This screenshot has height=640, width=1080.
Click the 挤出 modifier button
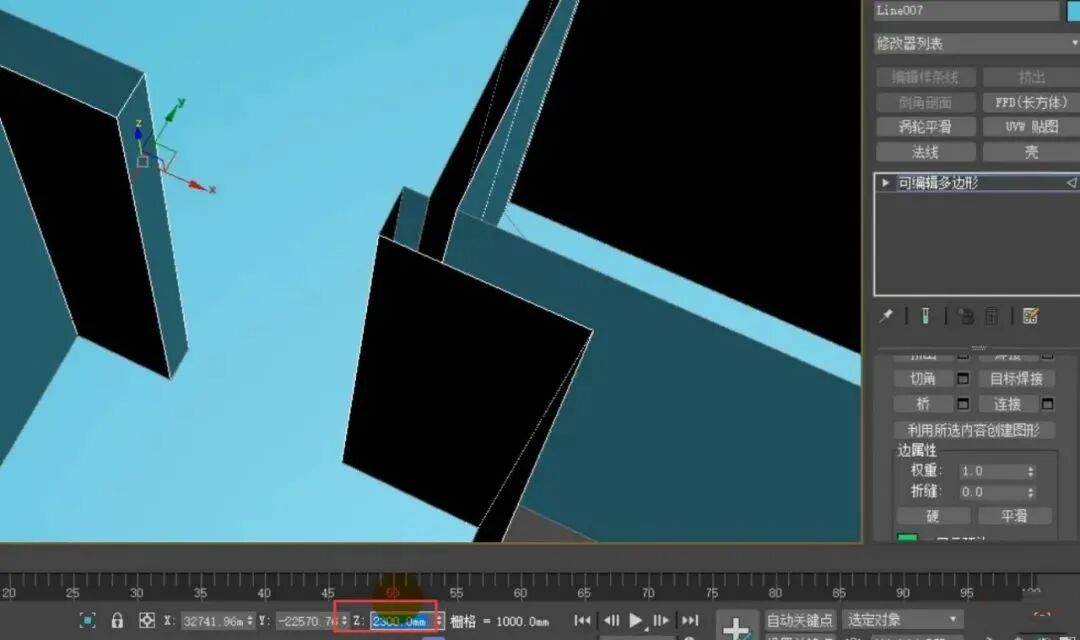click(1032, 77)
